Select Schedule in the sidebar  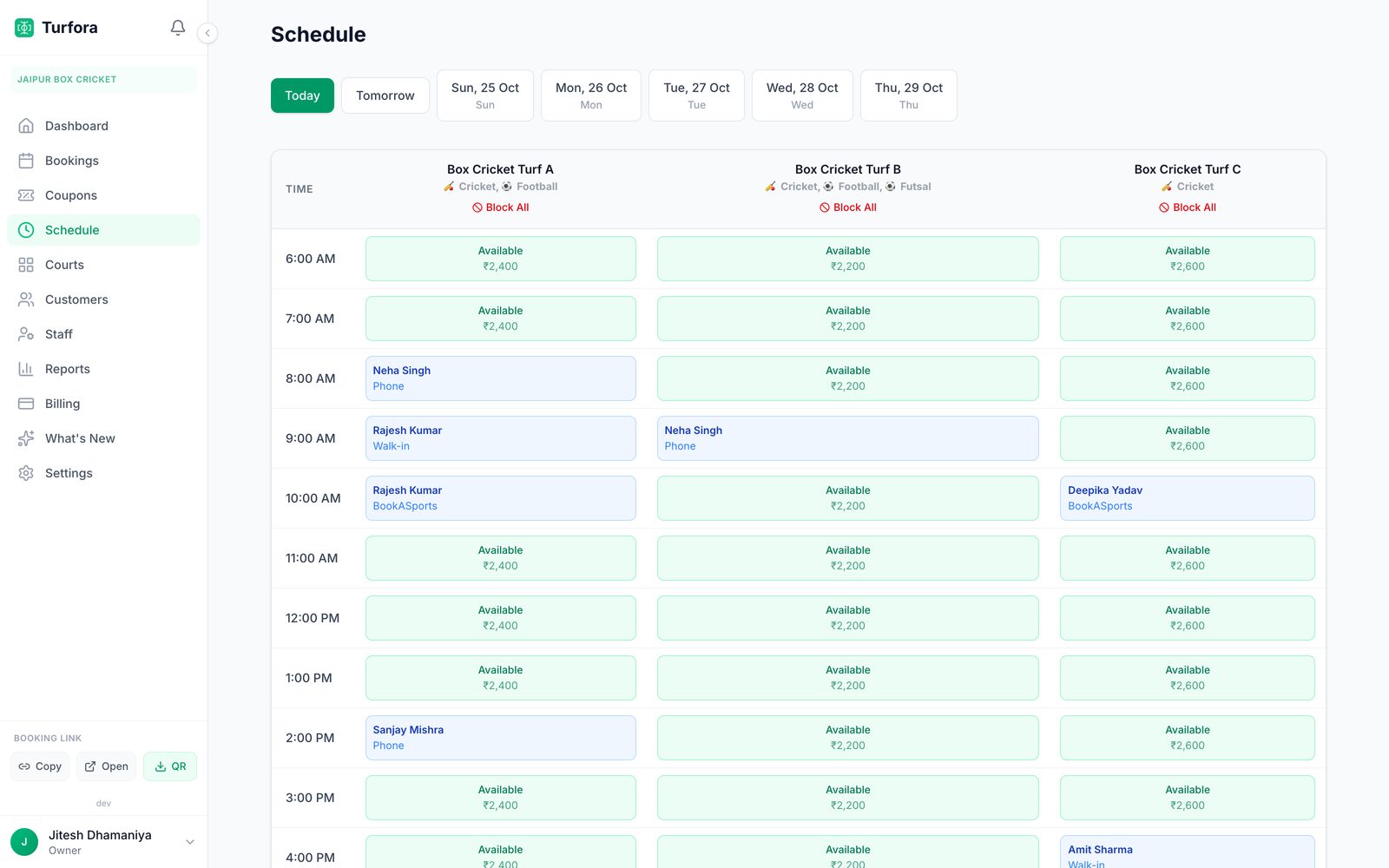point(103,230)
